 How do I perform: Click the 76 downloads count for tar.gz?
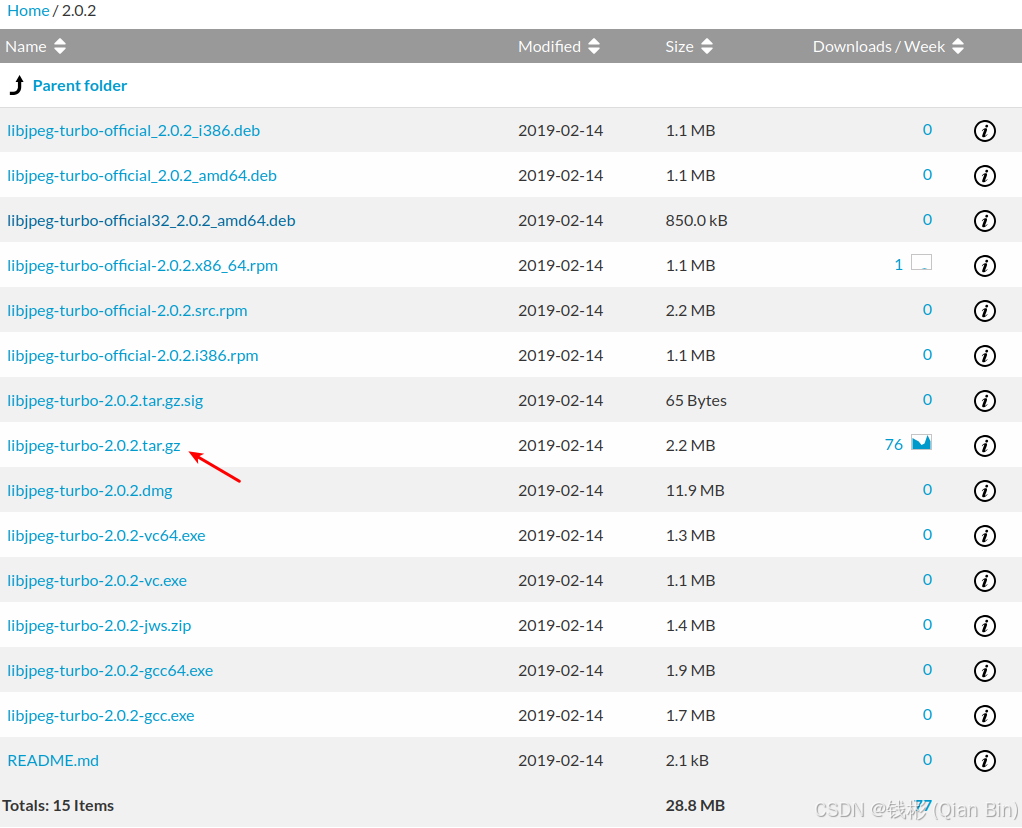coord(894,445)
